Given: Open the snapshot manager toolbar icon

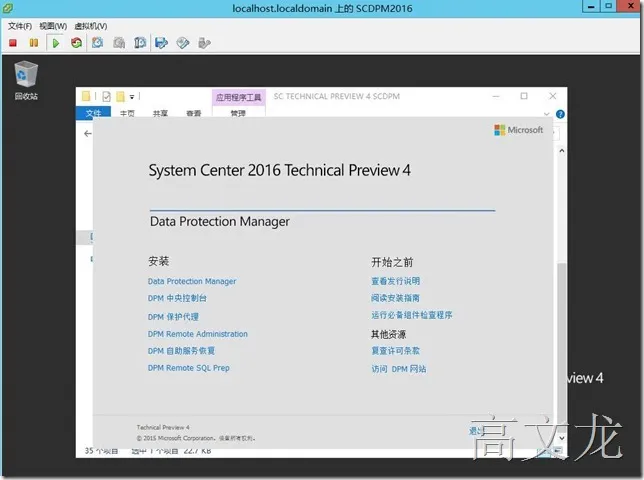Looking at the screenshot, I should click(x=140, y=43).
